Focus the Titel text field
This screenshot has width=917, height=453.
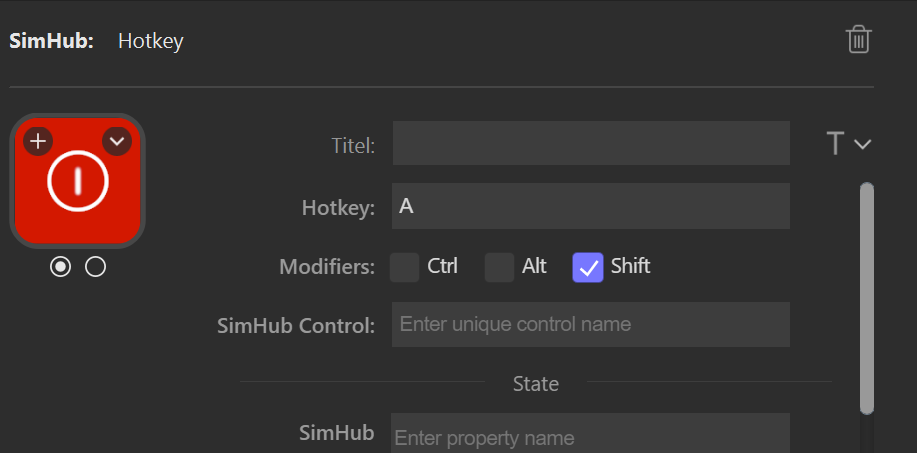pos(591,143)
